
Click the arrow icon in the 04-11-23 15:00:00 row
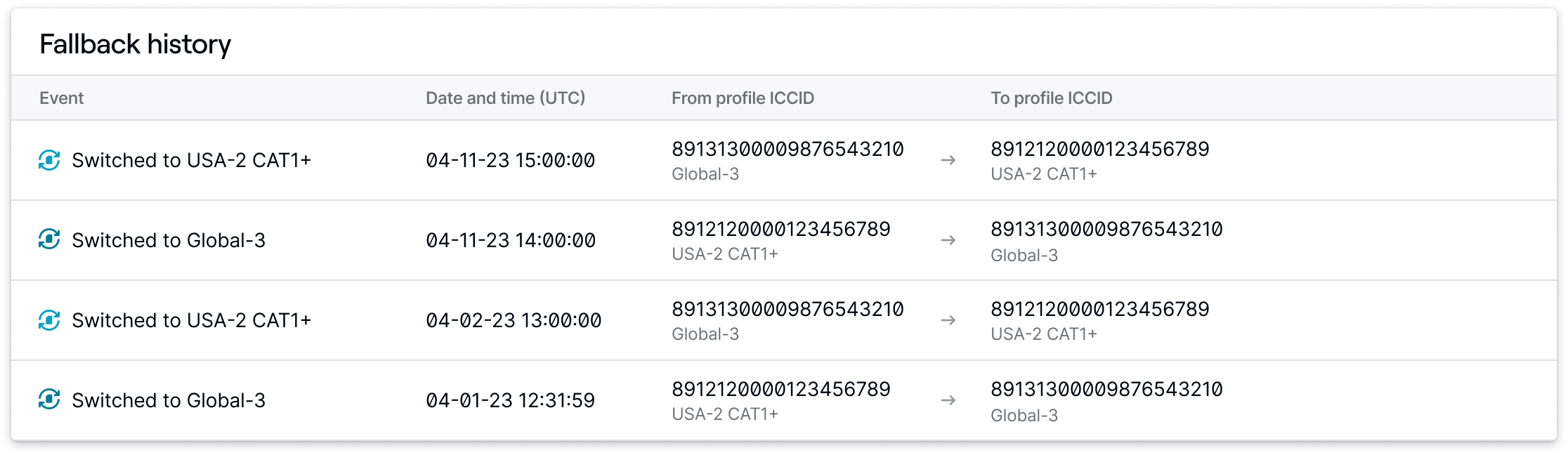click(x=948, y=160)
